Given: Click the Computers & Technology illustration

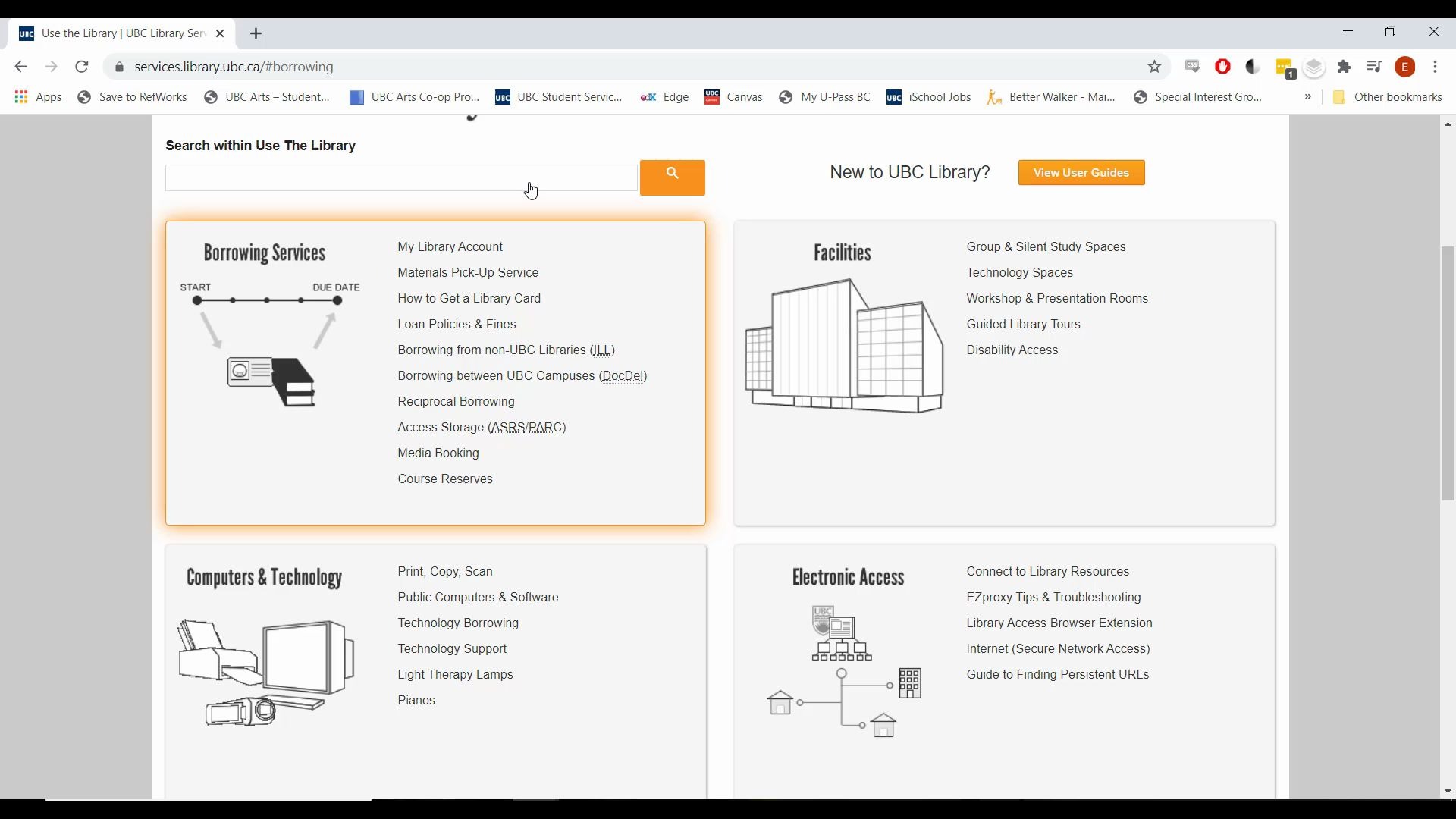Looking at the screenshot, I should (266, 673).
